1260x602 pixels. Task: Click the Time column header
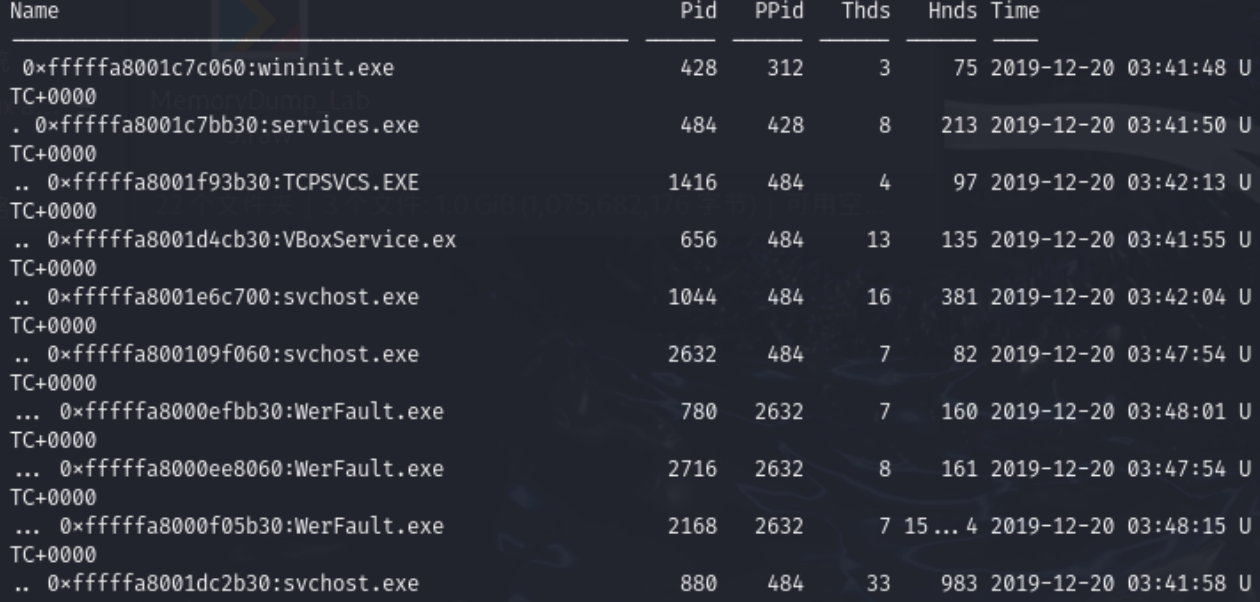tap(1015, 11)
